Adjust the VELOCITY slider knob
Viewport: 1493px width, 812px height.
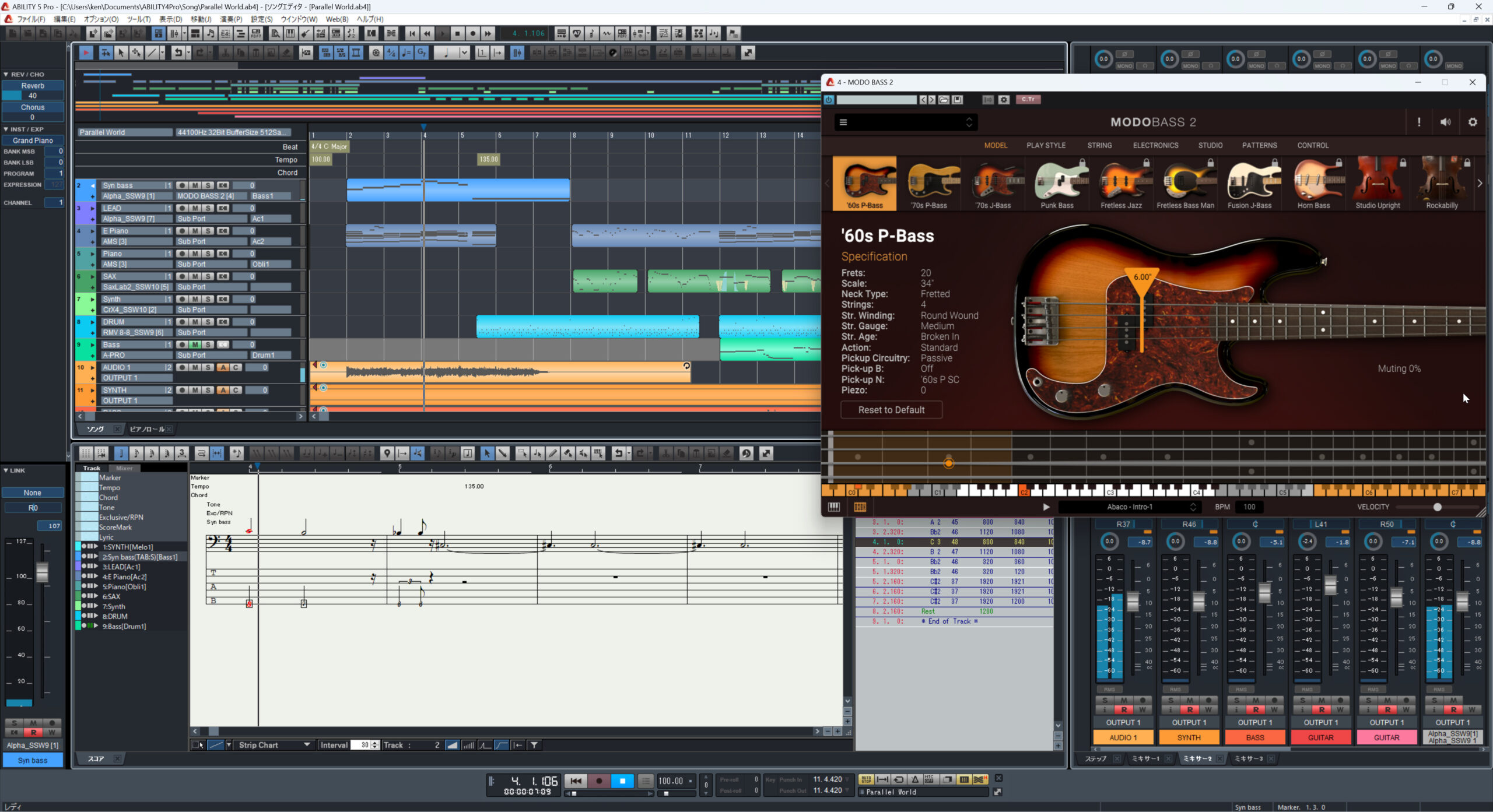pos(1437,507)
